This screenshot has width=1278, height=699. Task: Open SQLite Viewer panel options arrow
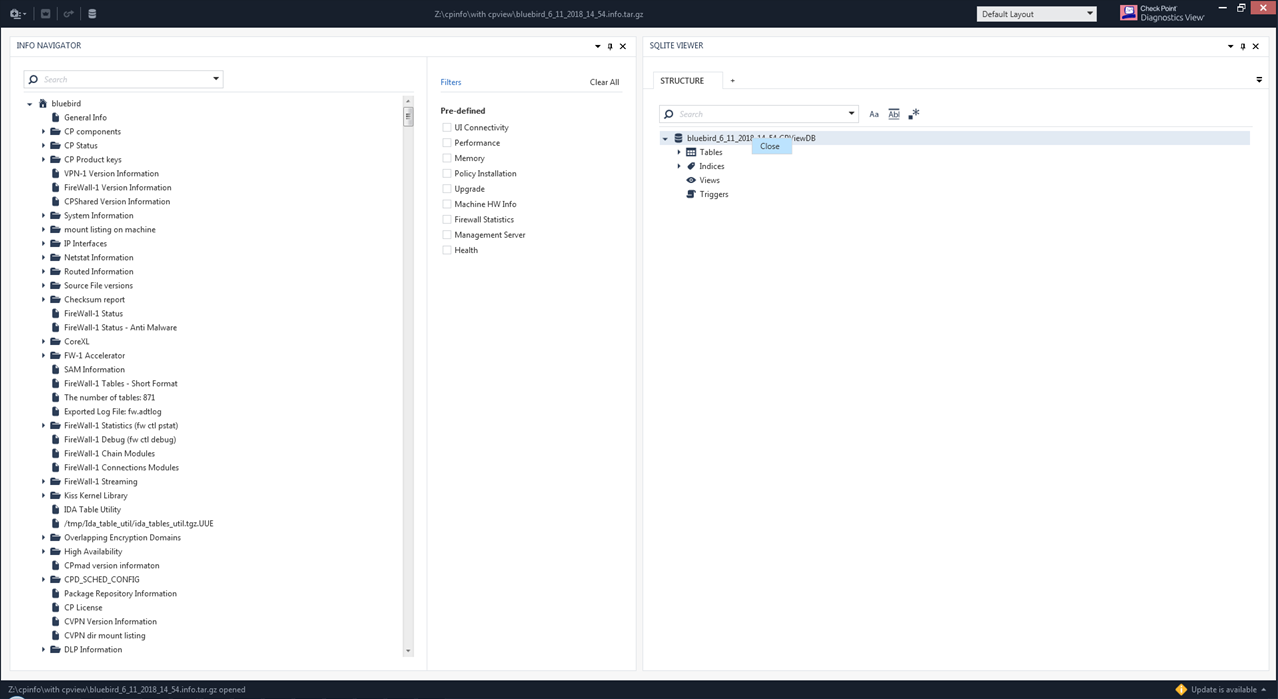[1231, 46]
